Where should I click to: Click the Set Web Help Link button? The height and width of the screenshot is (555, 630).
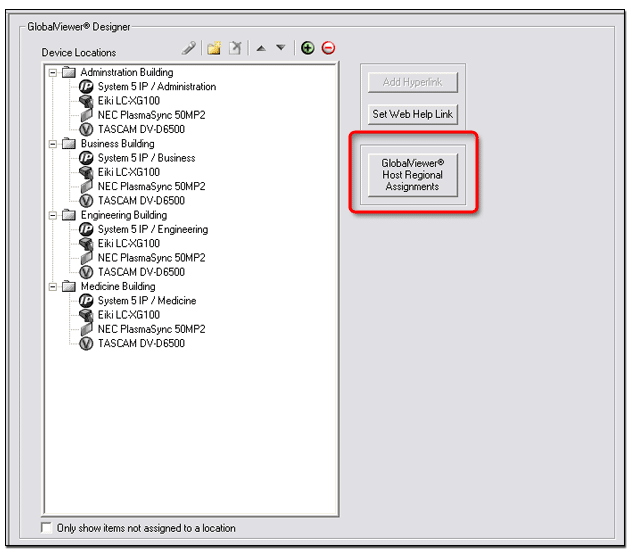(412, 114)
